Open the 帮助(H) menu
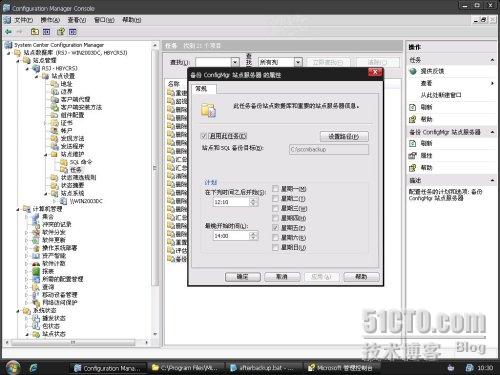This screenshot has height=375, width=500. 132,20
